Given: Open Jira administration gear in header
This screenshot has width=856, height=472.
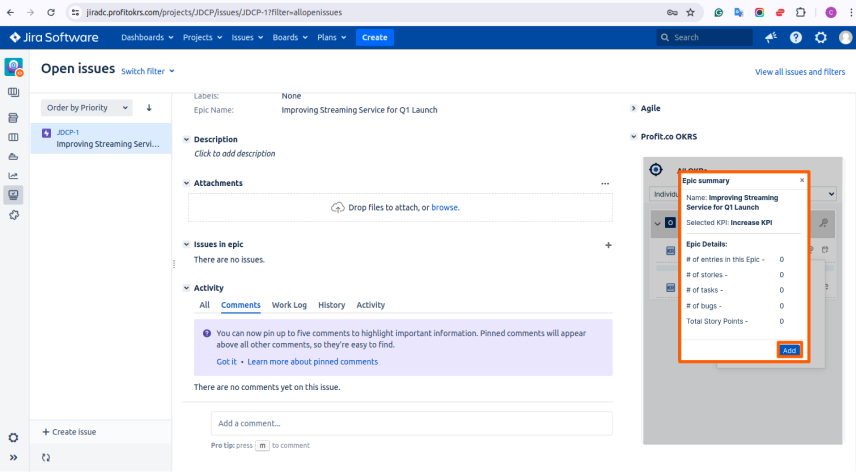Looking at the screenshot, I should (821, 37).
